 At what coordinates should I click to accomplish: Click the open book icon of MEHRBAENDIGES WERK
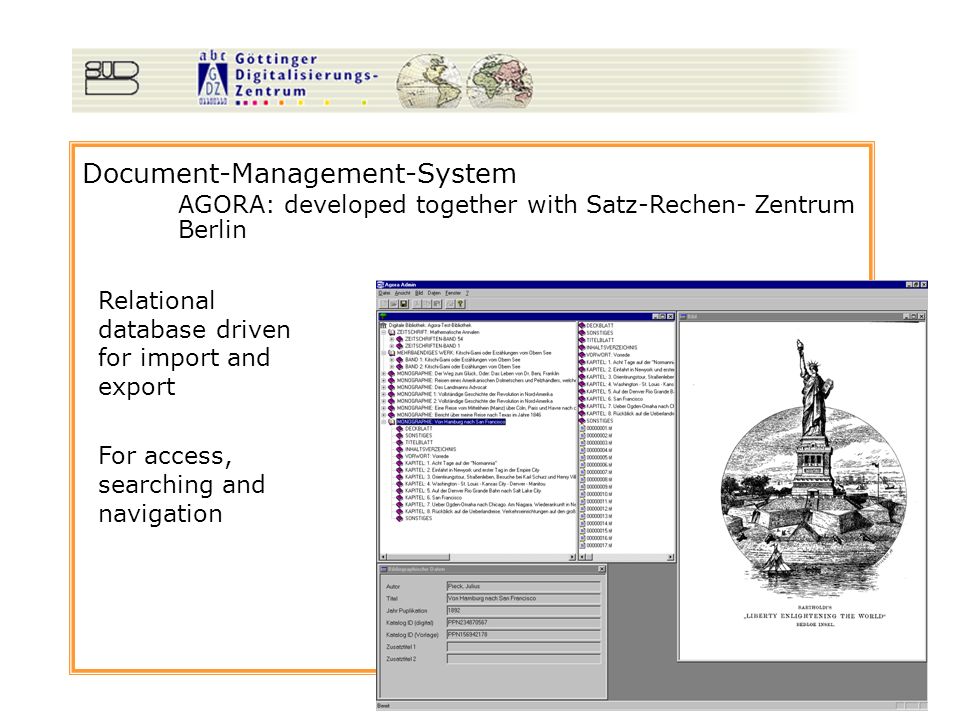coord(392,353)
